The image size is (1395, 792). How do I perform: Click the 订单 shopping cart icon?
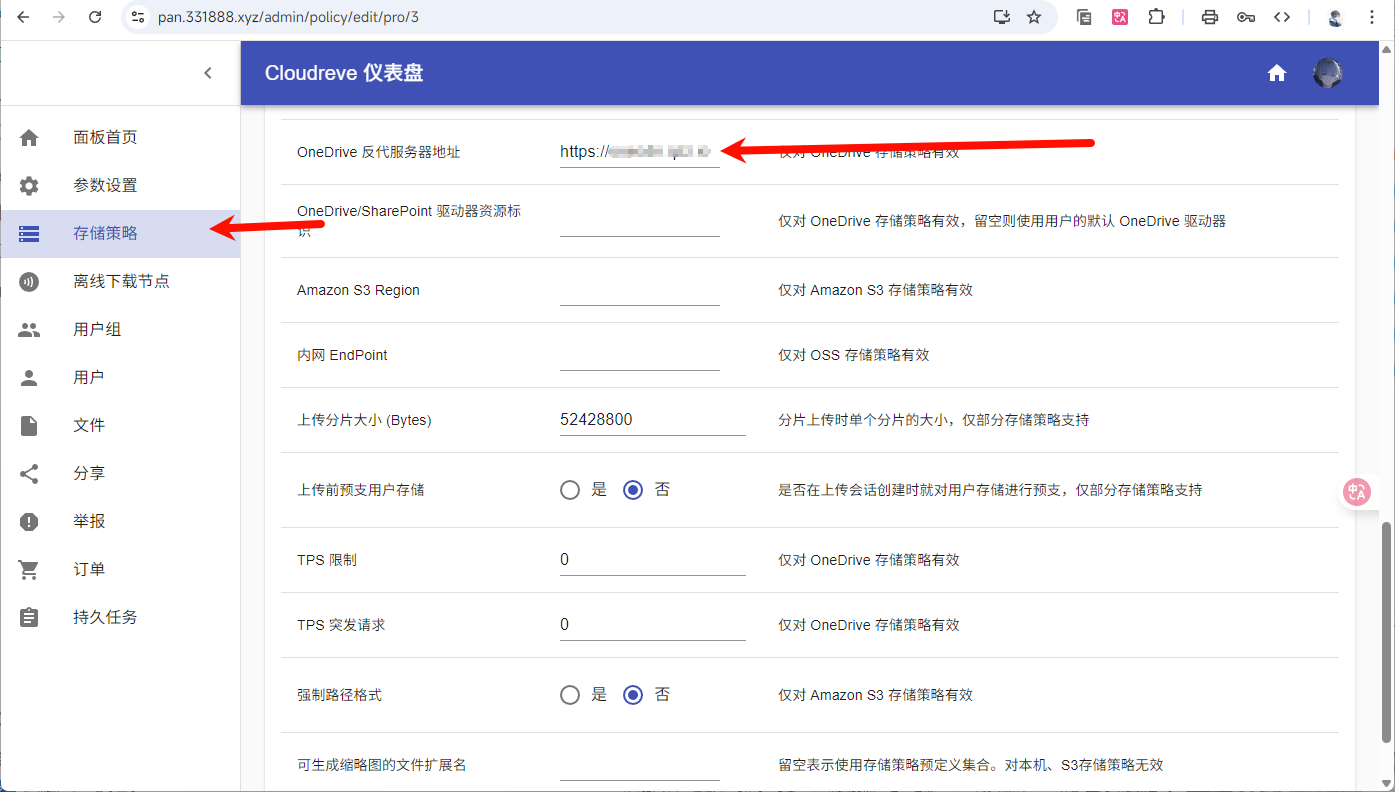click(29, 570)
